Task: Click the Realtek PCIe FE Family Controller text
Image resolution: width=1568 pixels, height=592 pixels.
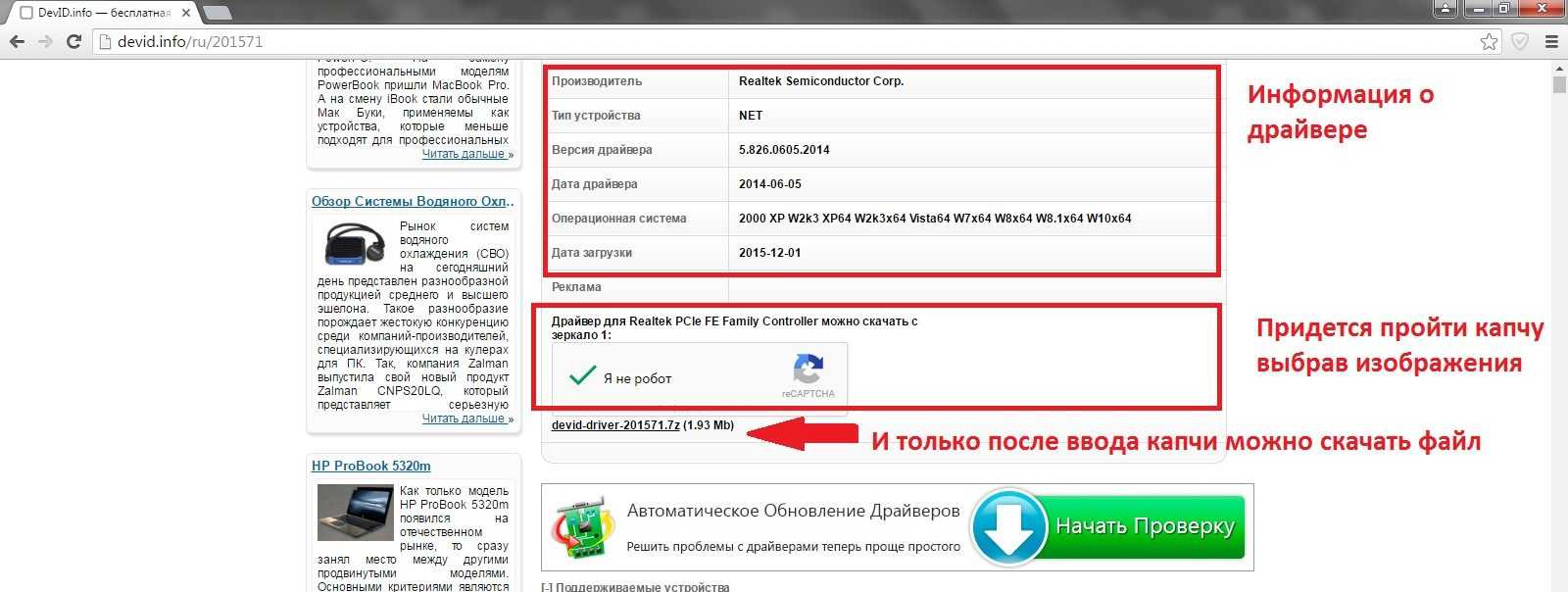Action: click(x=723, y=321)
